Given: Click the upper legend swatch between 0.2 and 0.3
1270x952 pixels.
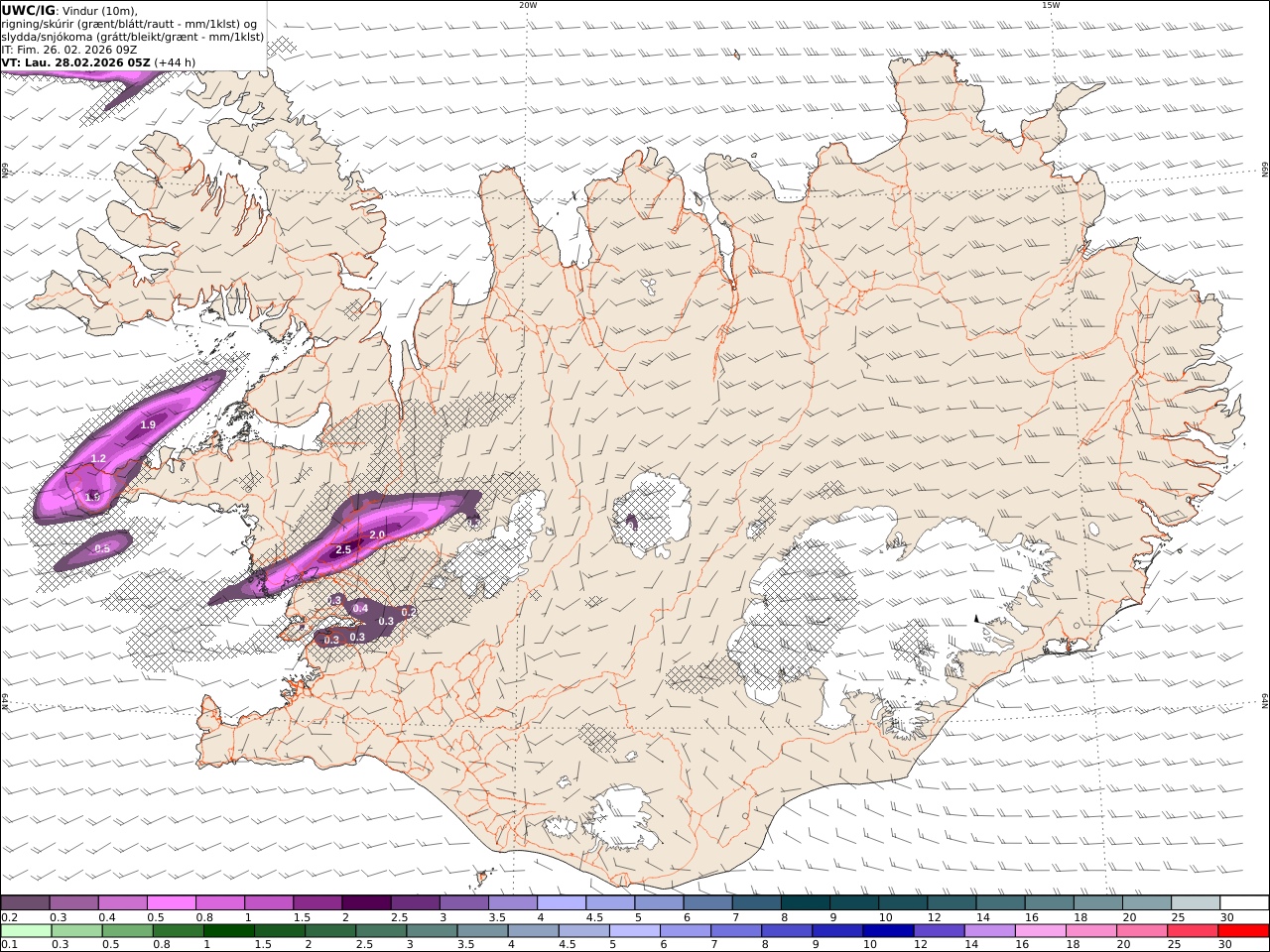Looking at the screenshot, I should coord(25,903).
